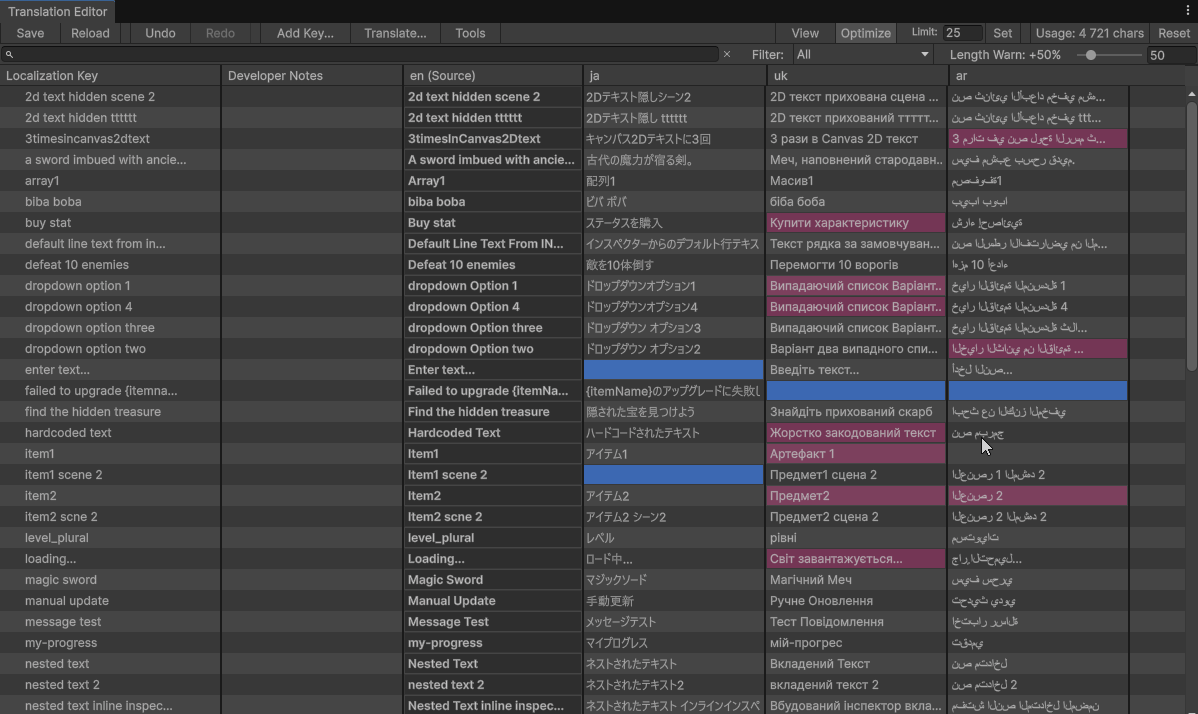Reset the character usage counter

[x=1172, y=33]
